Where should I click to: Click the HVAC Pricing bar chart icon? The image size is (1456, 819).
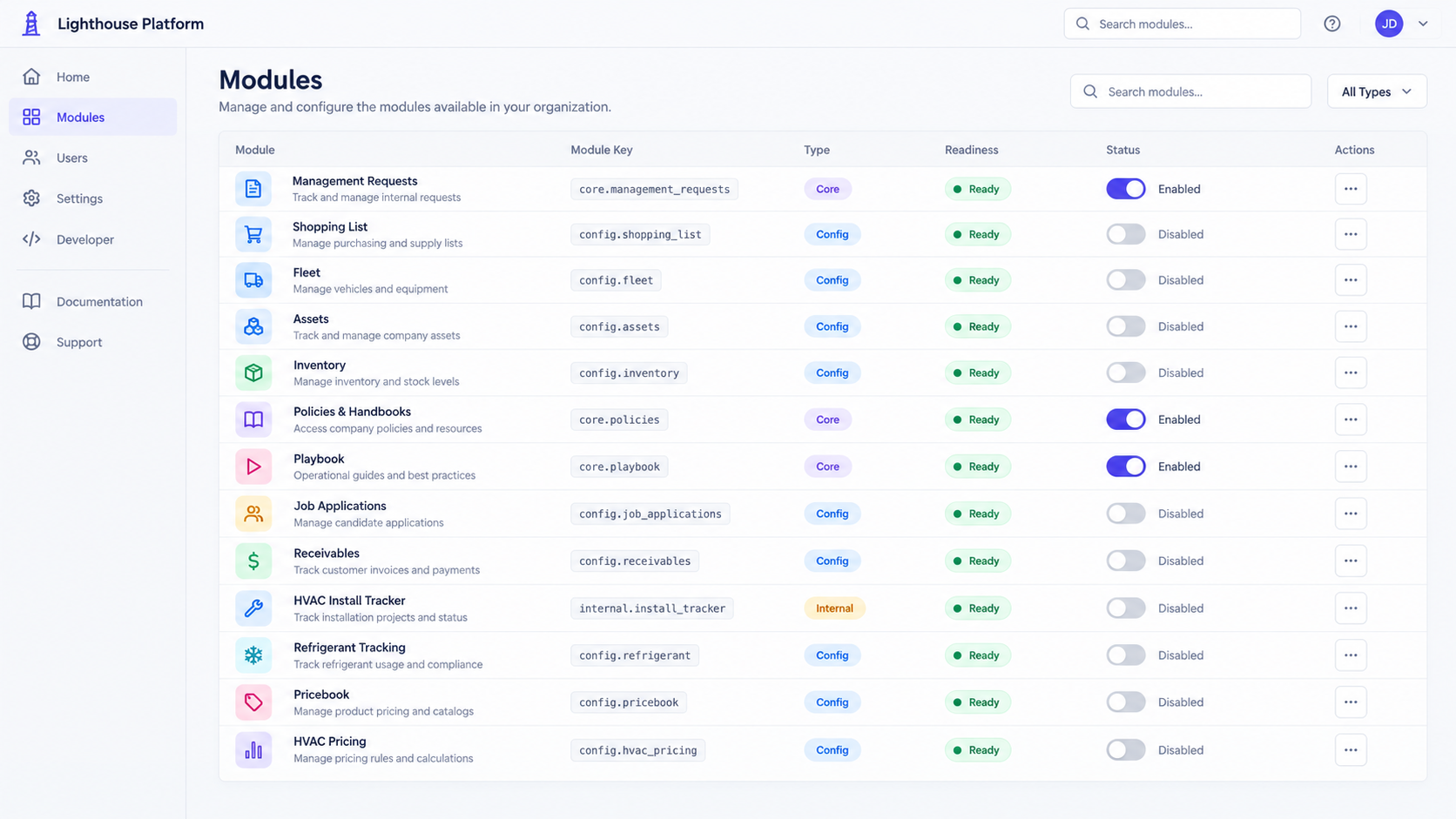point(253,750)
